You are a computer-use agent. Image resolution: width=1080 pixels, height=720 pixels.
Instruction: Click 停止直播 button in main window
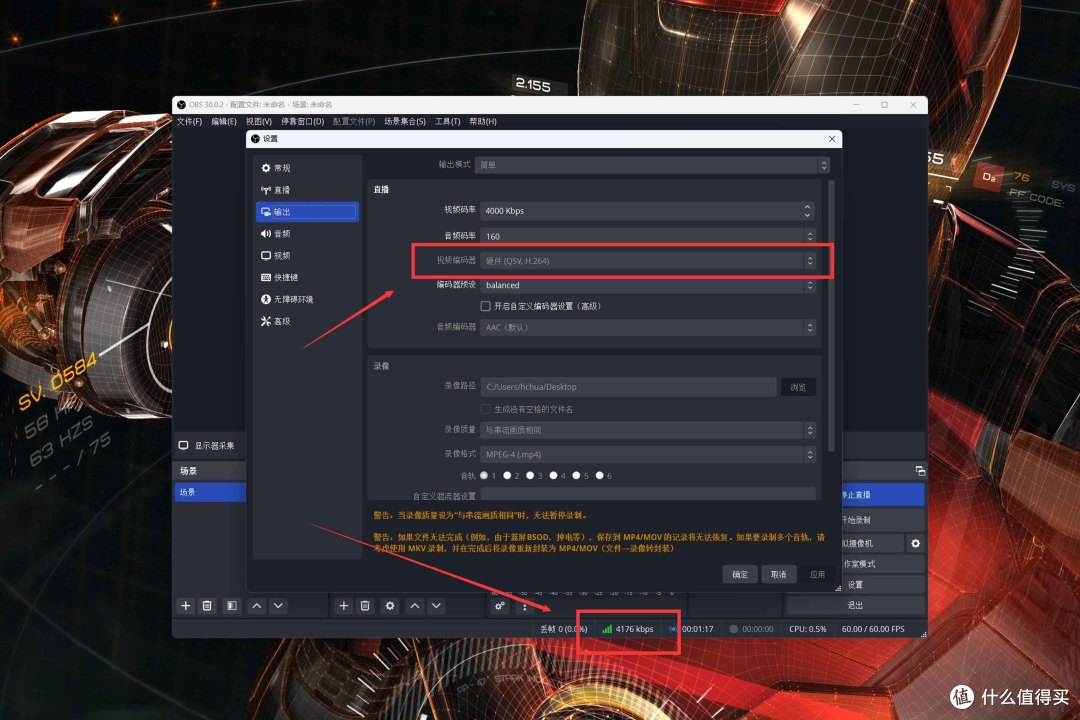(884, 495)
